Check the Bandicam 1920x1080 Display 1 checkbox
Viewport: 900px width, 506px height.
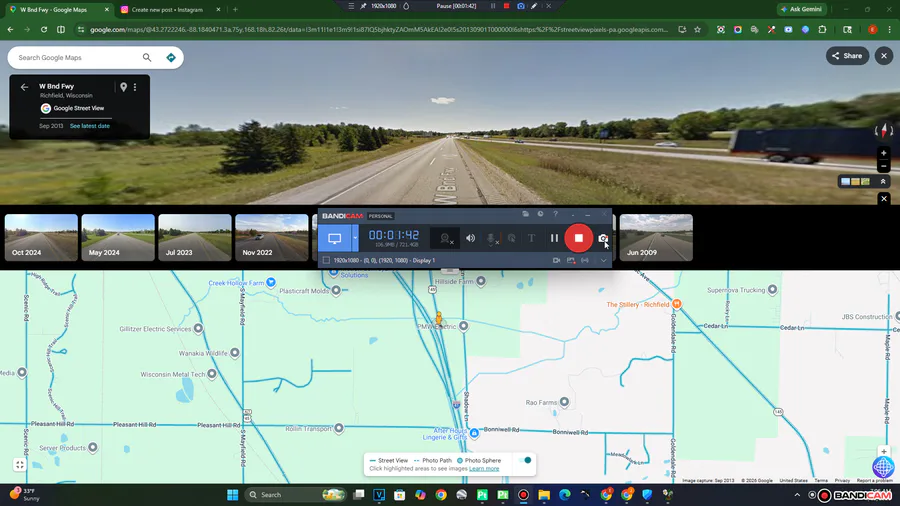click(326, 260)
